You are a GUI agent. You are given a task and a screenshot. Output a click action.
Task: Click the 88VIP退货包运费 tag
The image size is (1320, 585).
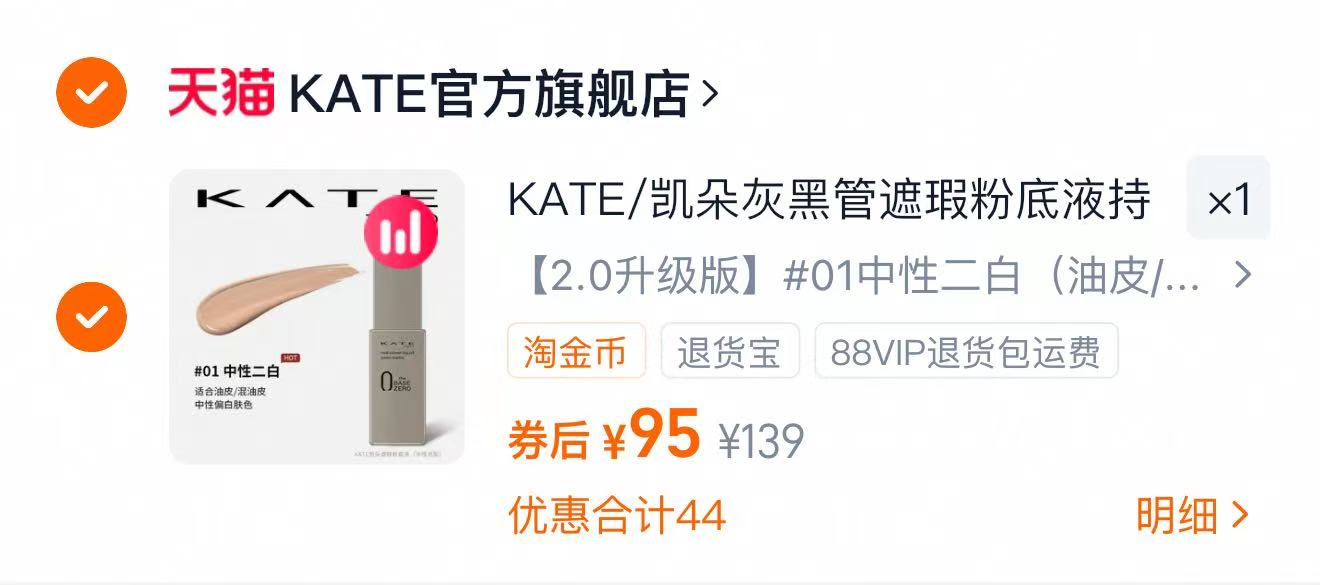pyautogui.click(x=966, y=351)
